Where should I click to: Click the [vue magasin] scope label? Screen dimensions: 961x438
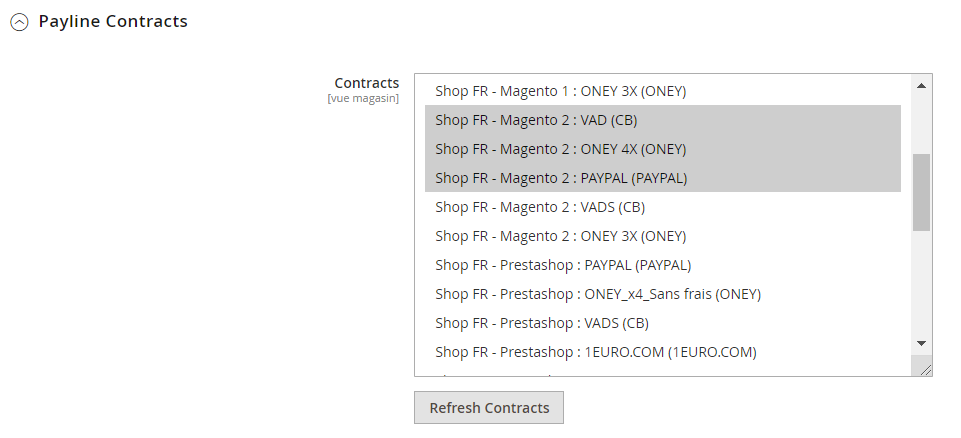pos(363,98)
